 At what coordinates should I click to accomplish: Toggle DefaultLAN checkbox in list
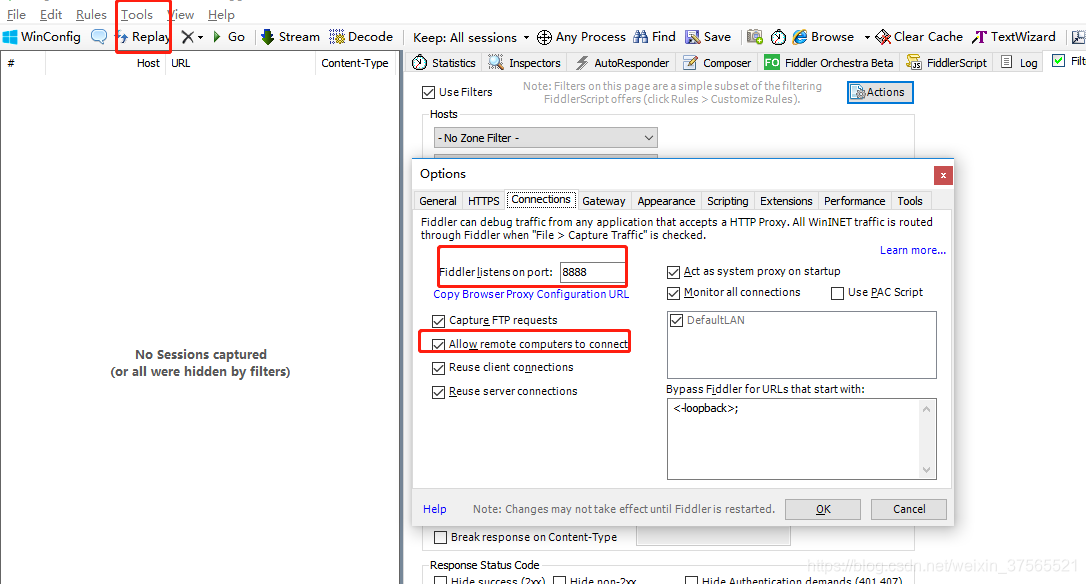(x=676, y=321)
